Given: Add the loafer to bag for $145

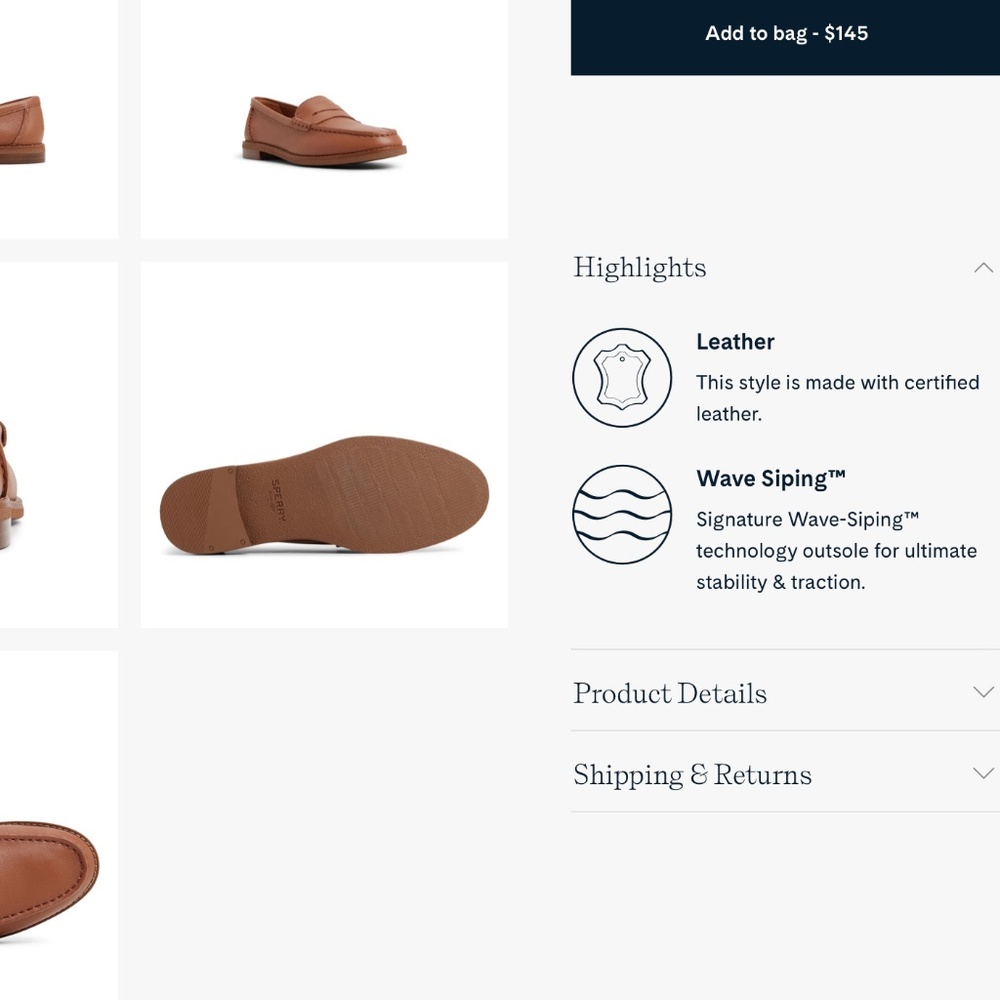Looking at the screenshot, I should tap(786, 34).
